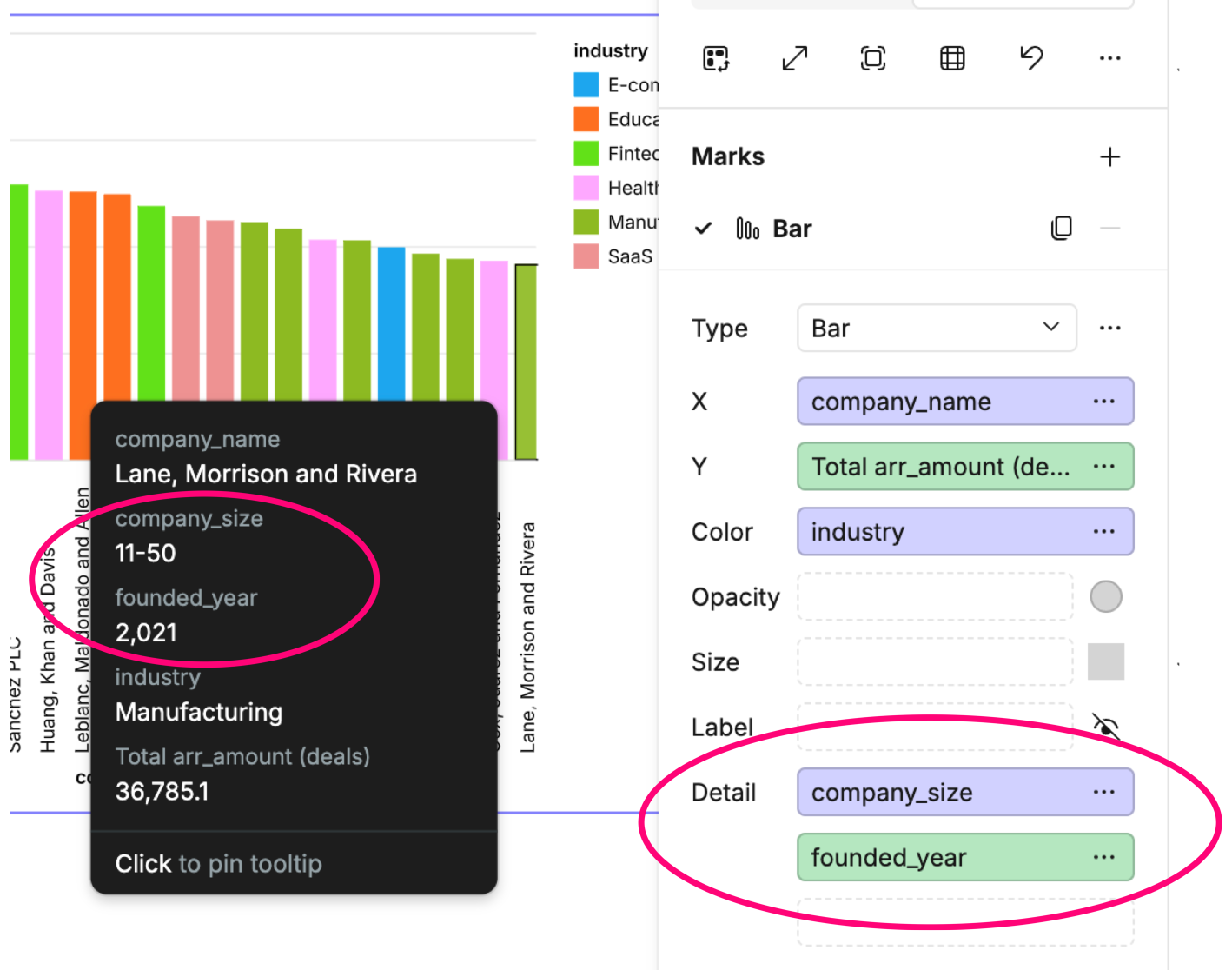
Task: Click the fit-to-frame icon in toolbar
Action: tap(872, 58)
